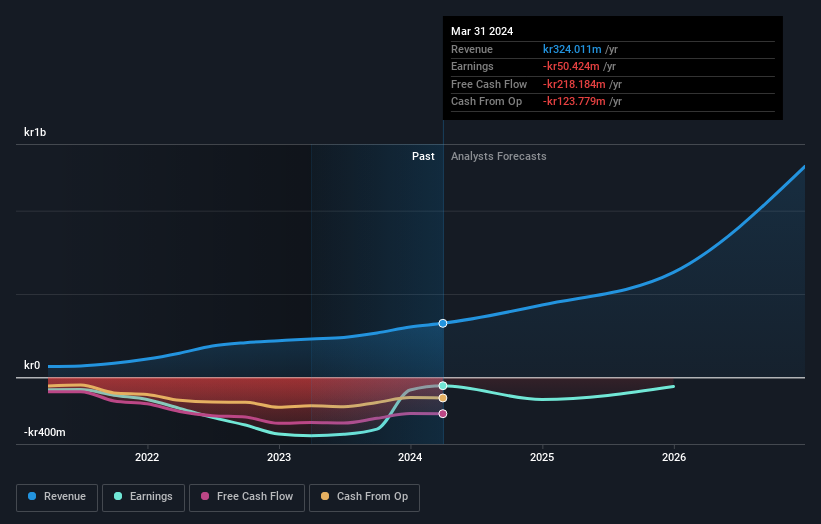Image resolution: width=821 pixels, height=524 pixels.
Task: Toggle the Free Cash Flow legend series
Action: (247, 497)
